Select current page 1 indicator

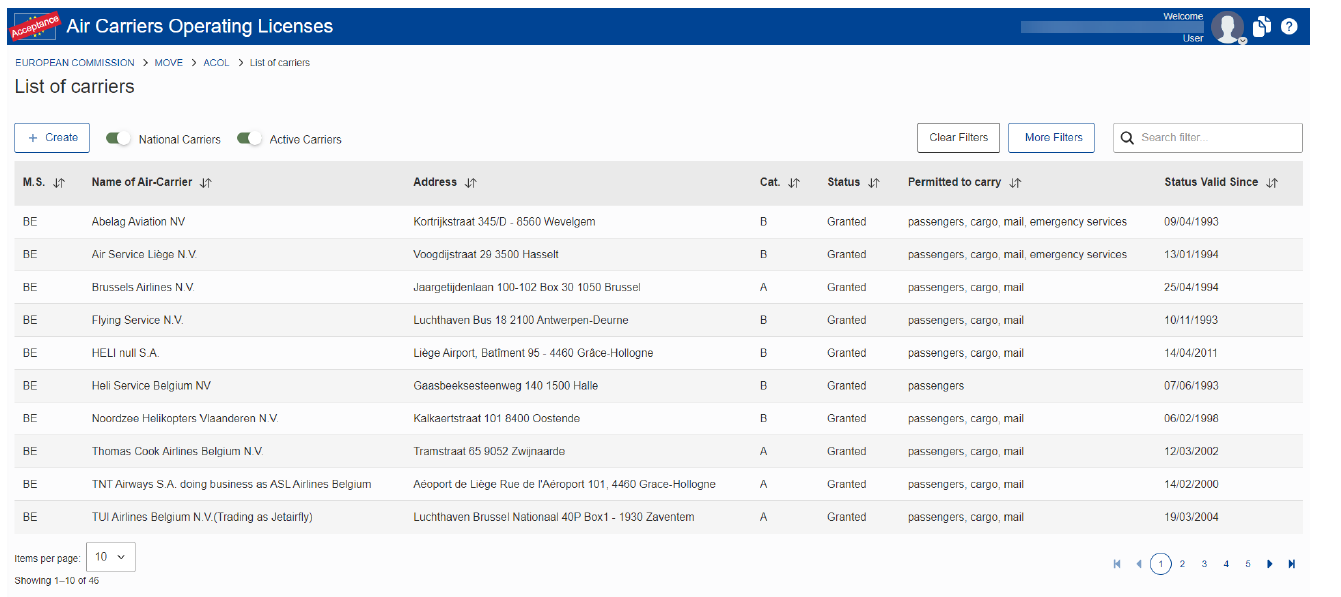click(1160, 564)
